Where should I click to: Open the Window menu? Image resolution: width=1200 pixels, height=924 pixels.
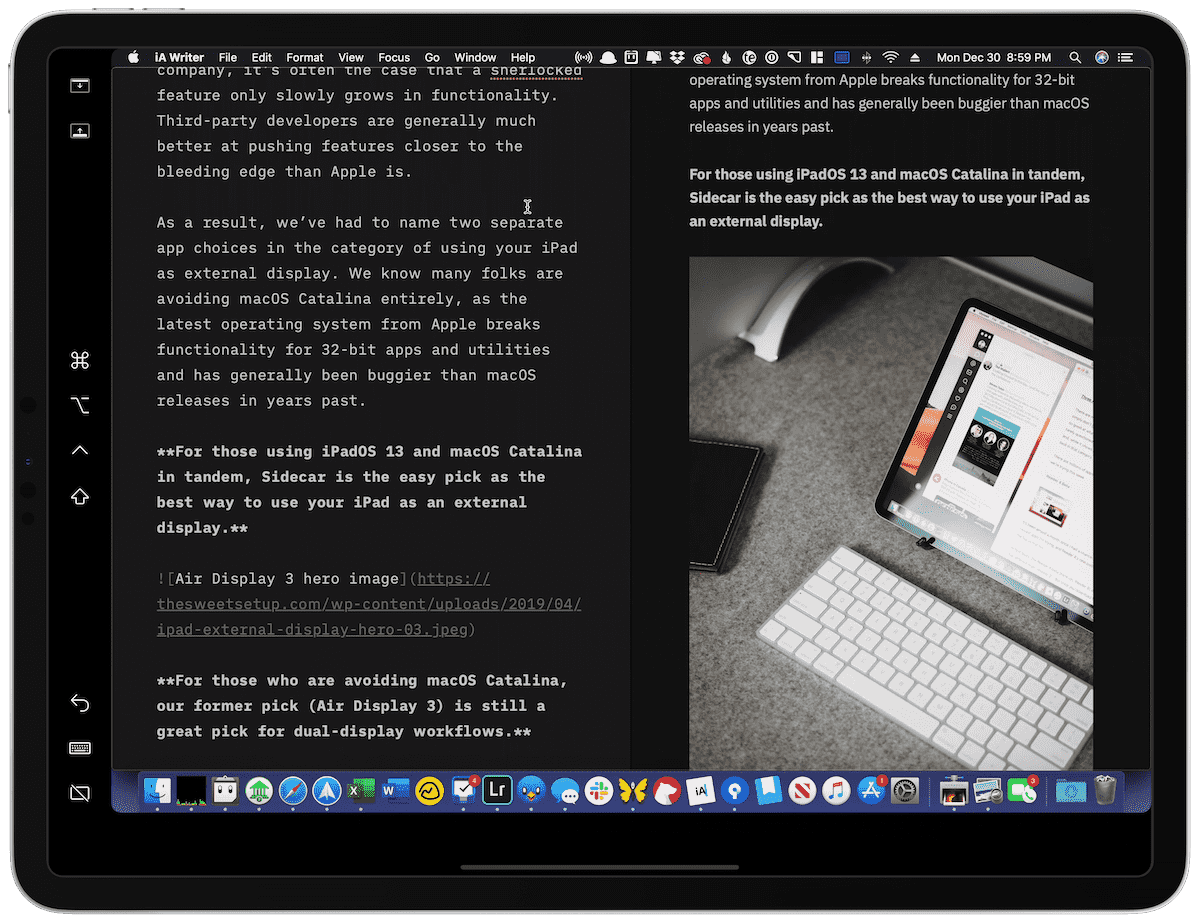coord(475,58)
